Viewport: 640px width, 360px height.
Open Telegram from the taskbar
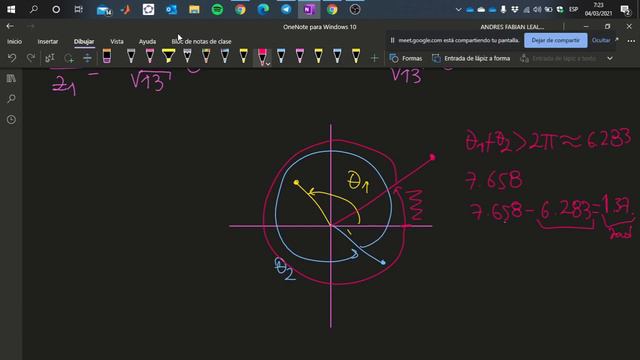[286, 9]
